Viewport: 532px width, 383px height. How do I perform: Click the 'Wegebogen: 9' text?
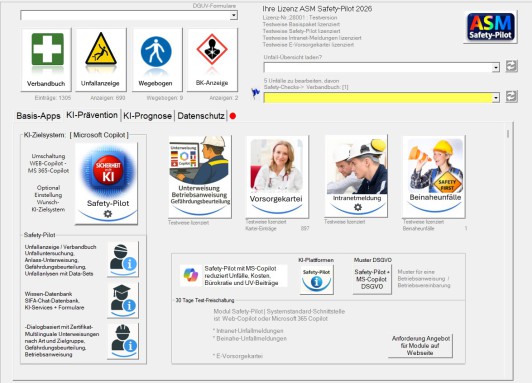tap(165, 98)
